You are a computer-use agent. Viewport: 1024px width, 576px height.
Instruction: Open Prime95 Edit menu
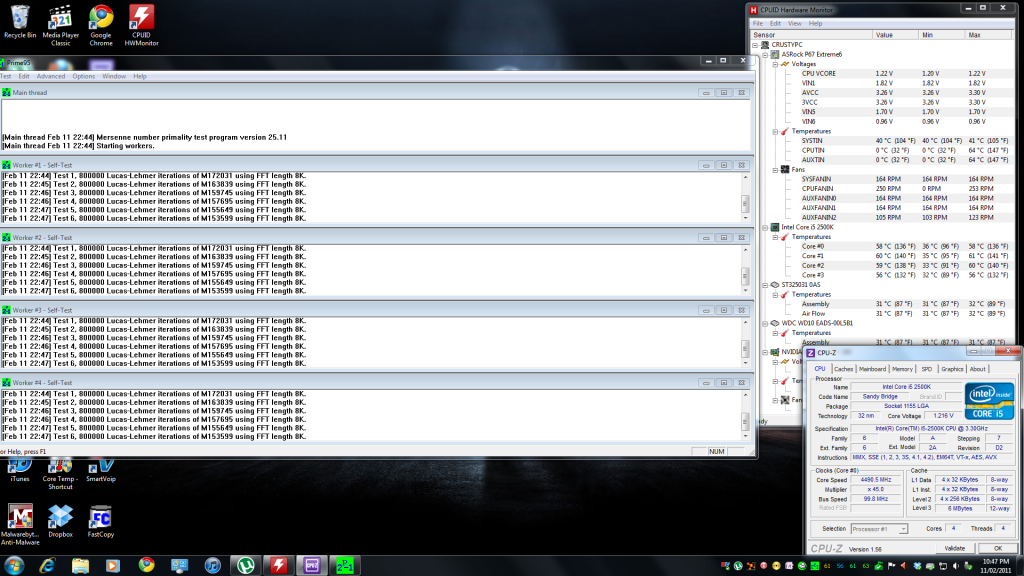24,76
